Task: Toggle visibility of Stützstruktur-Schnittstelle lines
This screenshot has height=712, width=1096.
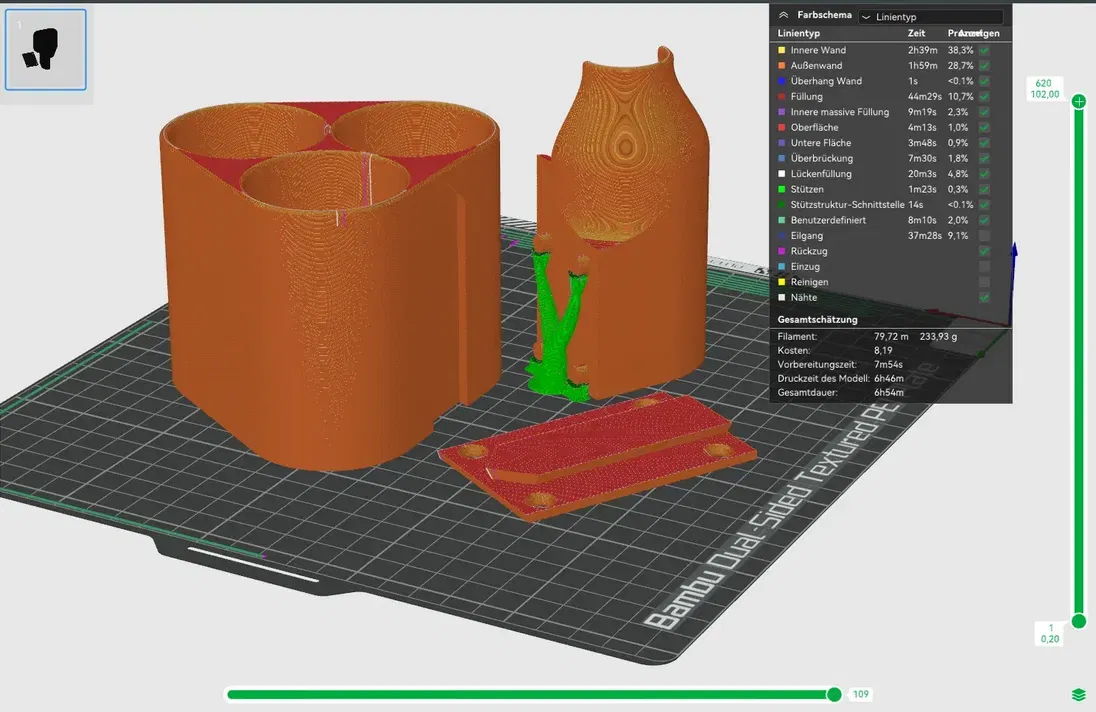Action: coord(984,205)
